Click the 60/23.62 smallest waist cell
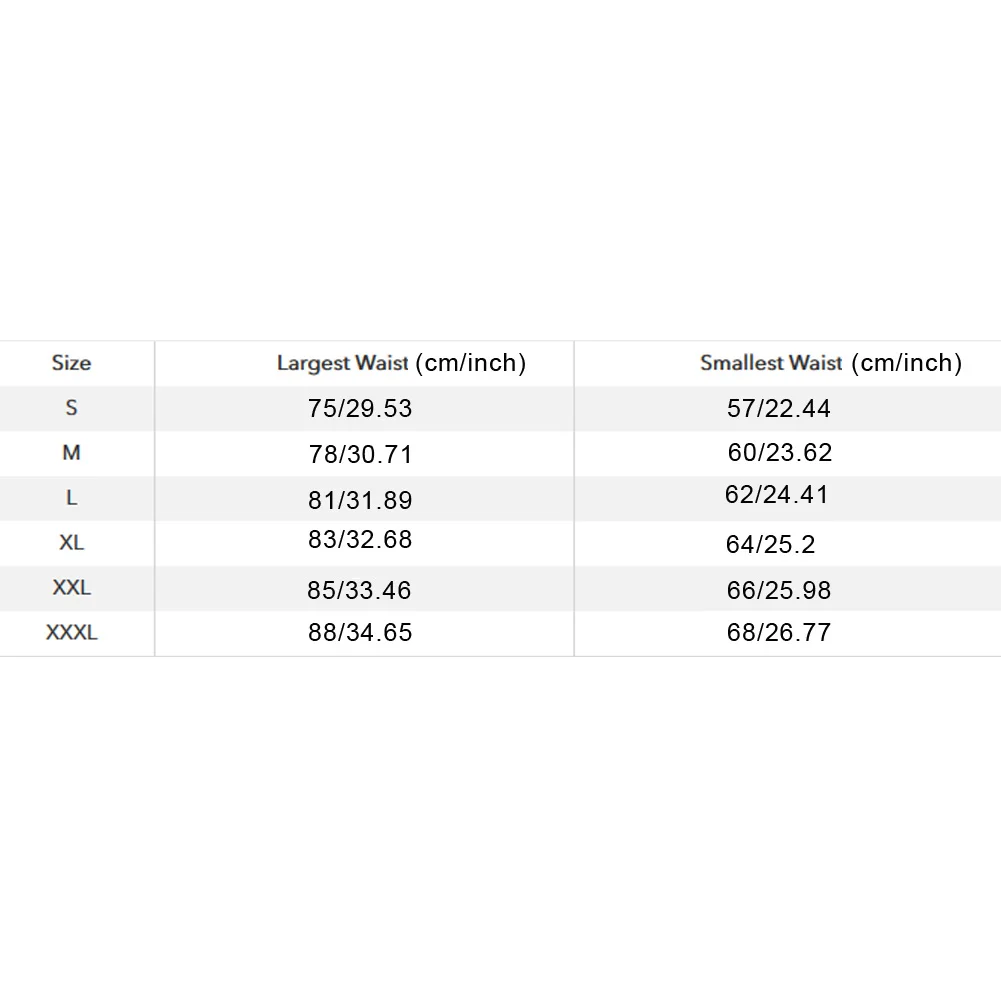1001x1001 pixels. [x=779, y=453]
